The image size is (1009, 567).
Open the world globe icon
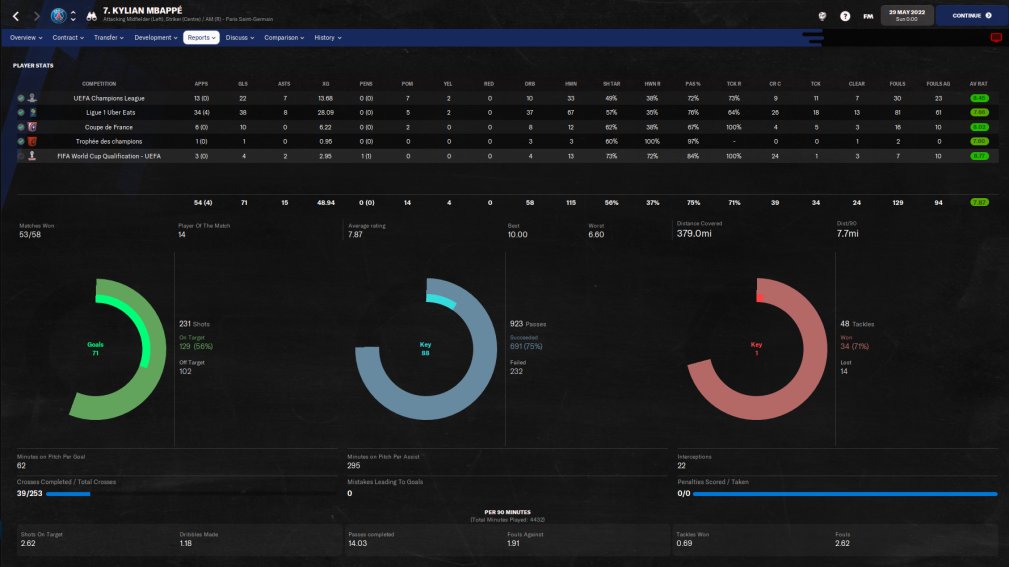click(x=822, y=16)
